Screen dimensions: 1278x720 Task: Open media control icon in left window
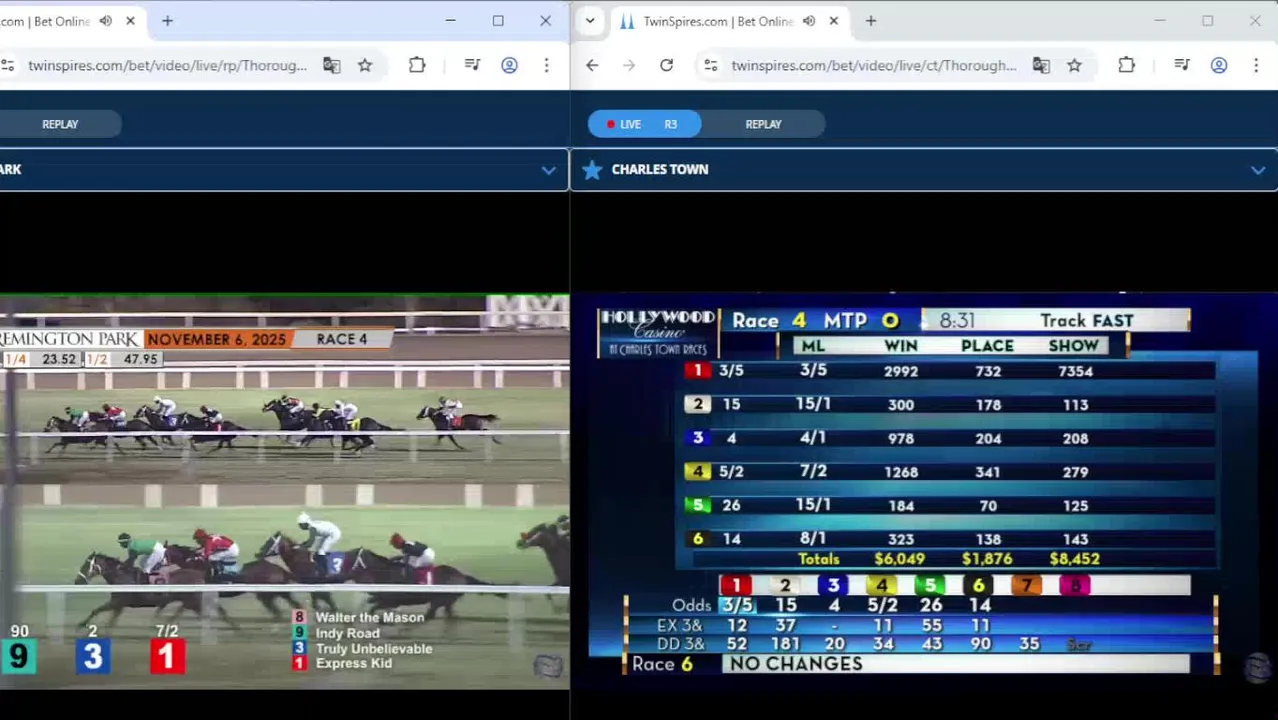472,65
